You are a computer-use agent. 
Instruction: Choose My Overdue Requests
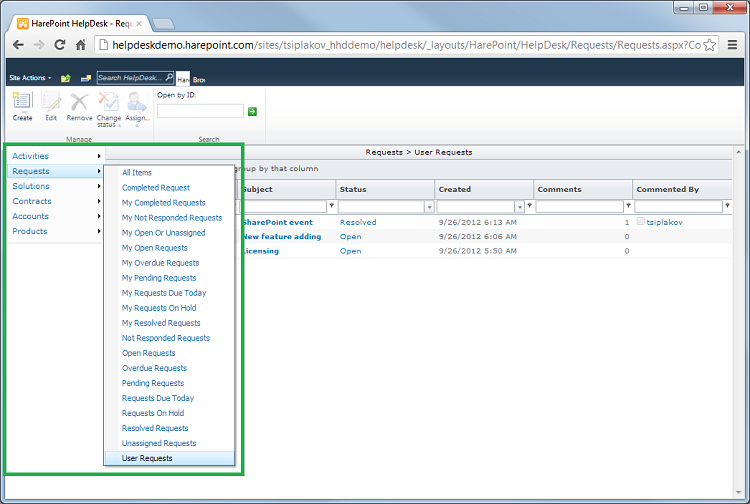[x=160, y=263]
